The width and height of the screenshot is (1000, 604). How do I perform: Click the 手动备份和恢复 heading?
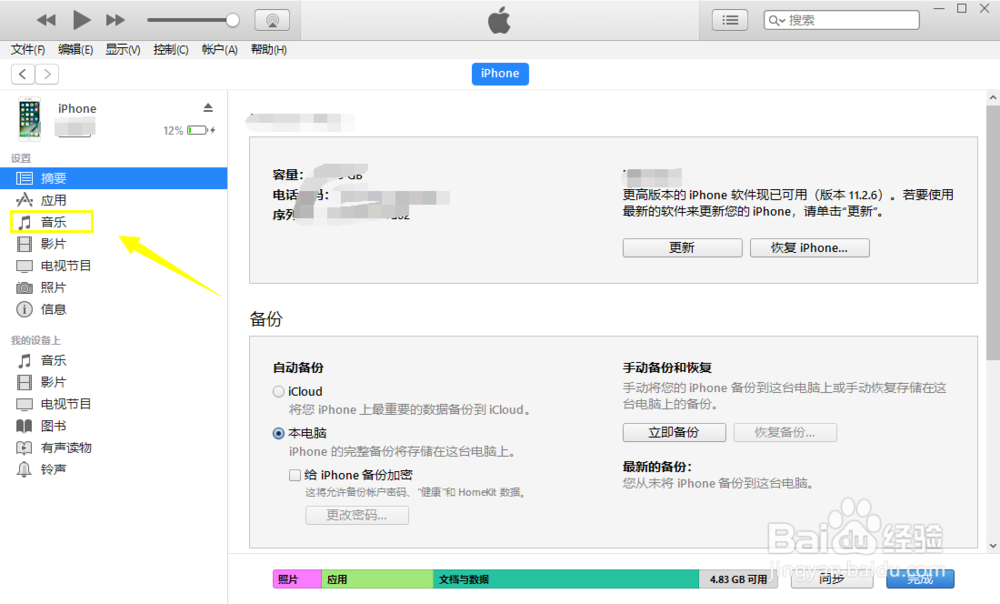pos(667,368)
